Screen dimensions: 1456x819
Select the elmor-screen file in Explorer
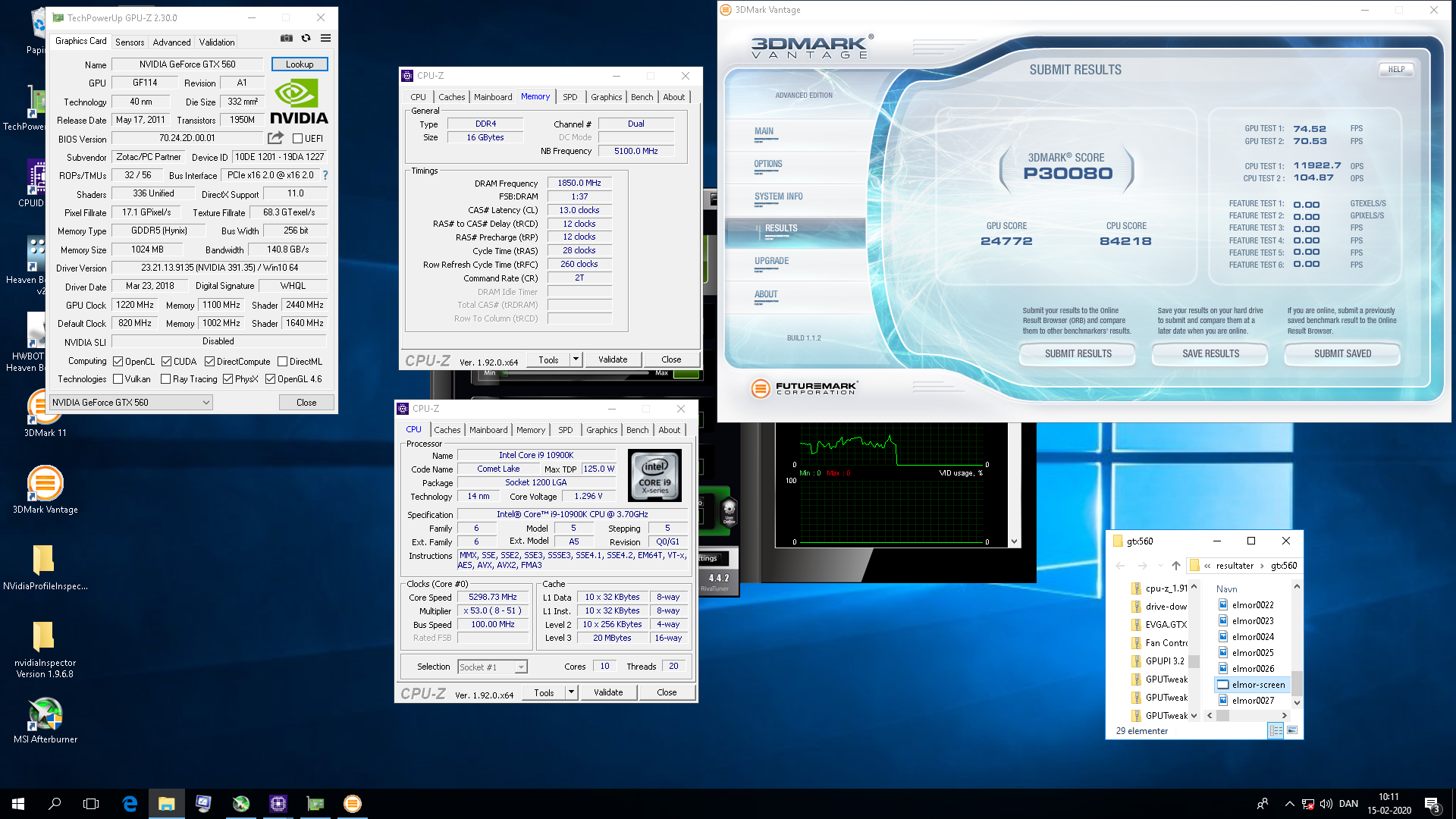[x=1252, y=685]
